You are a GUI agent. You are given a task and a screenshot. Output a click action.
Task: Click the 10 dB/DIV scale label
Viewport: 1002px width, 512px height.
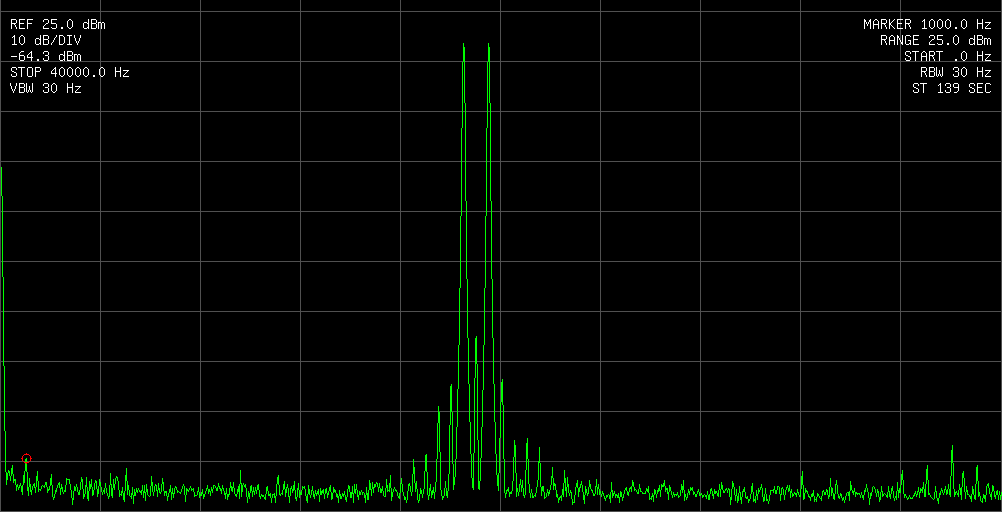click(46, 41)
